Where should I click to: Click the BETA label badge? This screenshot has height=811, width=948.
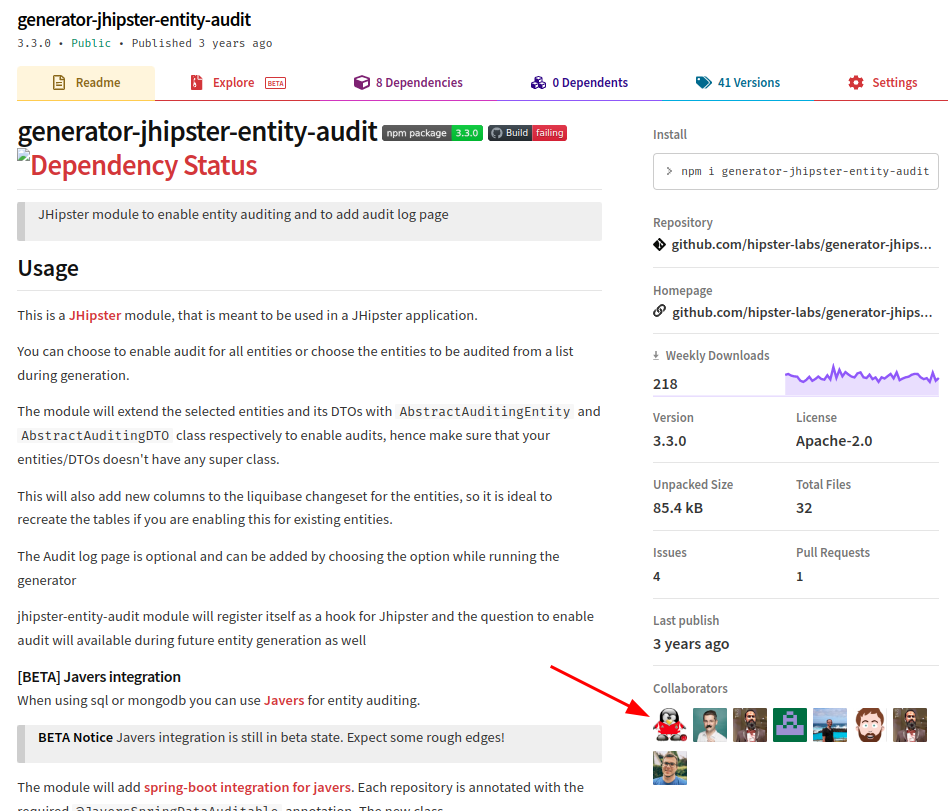pos(276,83)
